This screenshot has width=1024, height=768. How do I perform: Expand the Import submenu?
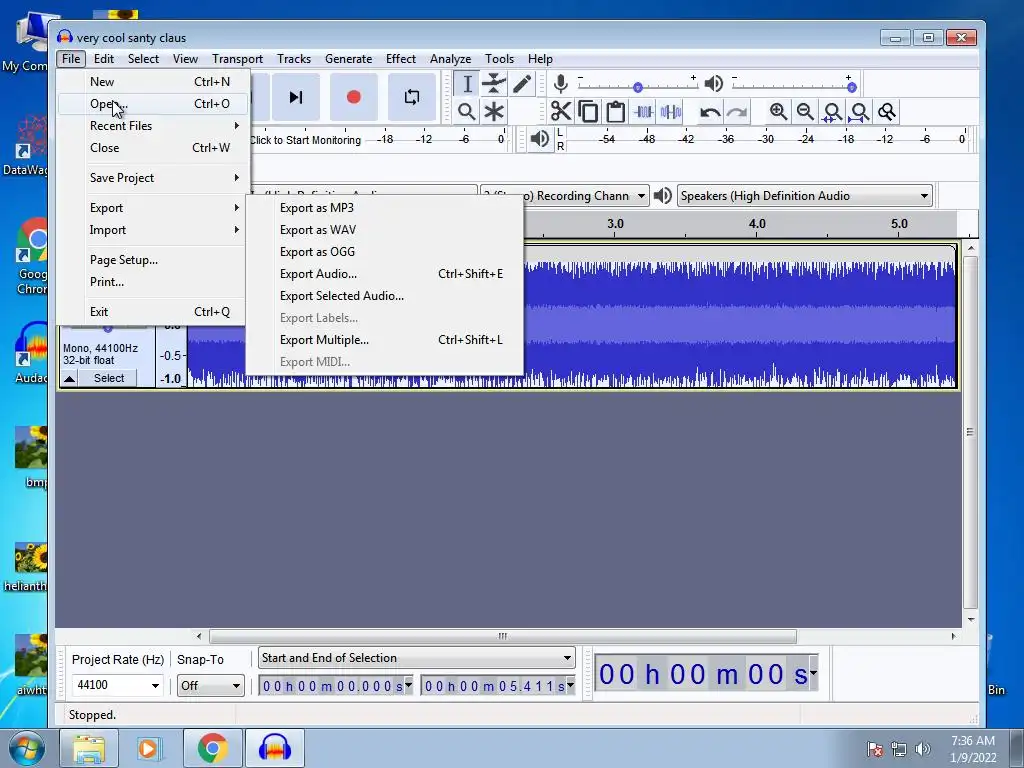tap(153, 230)
